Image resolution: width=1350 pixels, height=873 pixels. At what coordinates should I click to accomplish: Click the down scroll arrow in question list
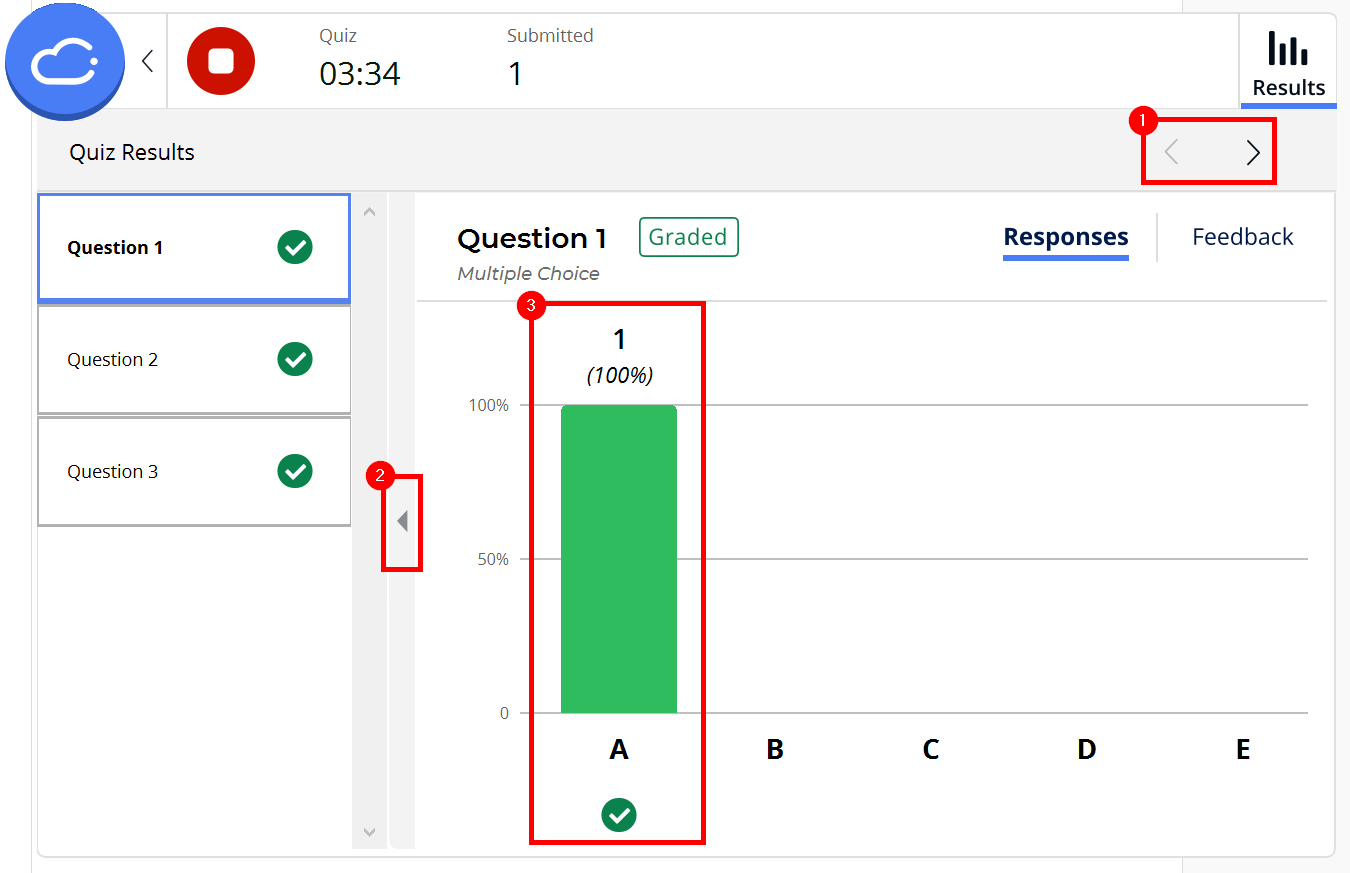point(369,831)
